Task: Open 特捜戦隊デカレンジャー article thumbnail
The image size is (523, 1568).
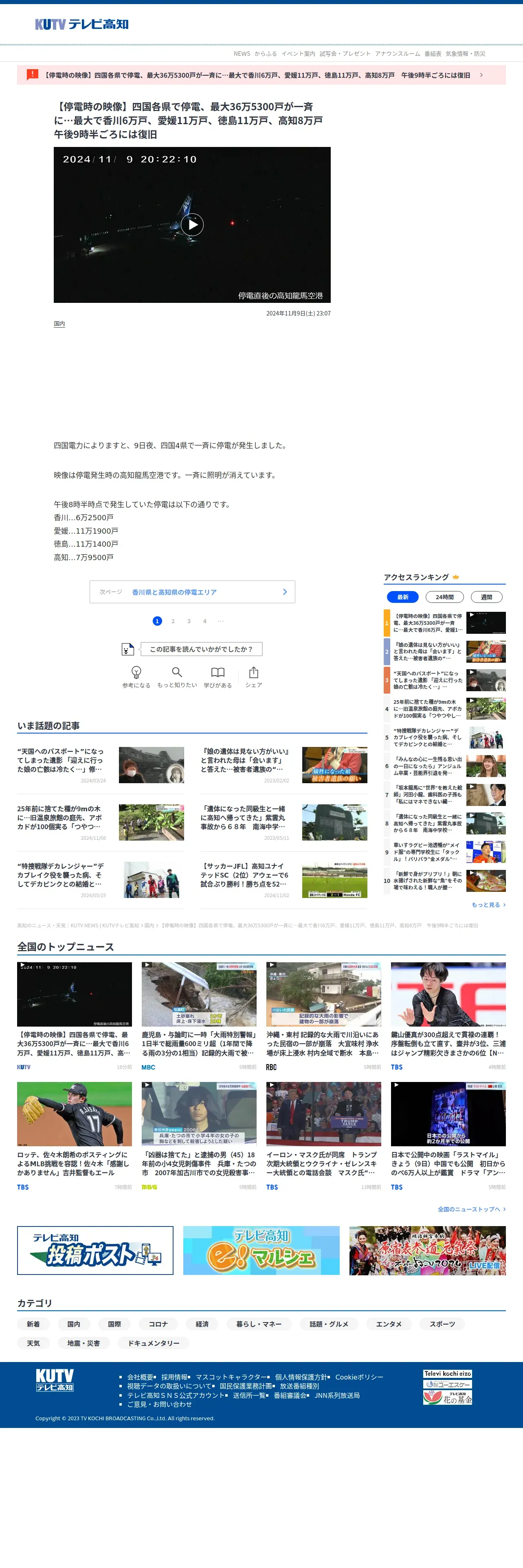Action: (x=151, y=880)
